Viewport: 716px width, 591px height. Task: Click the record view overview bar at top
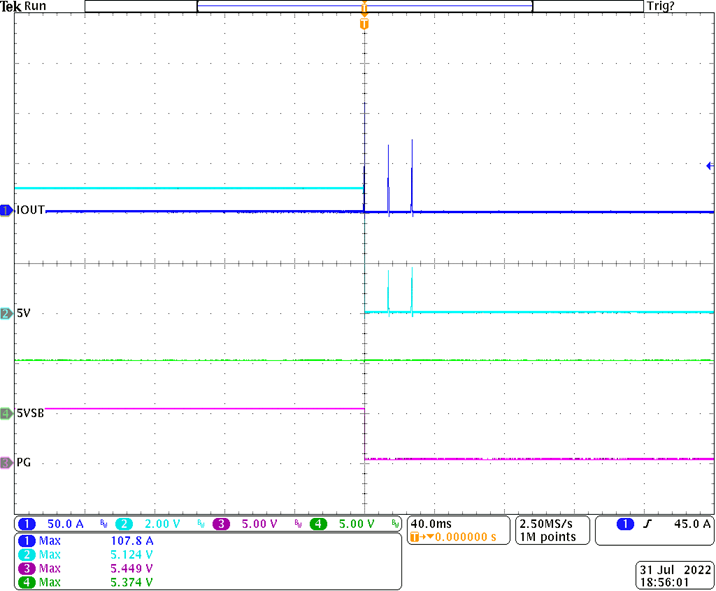364,6
